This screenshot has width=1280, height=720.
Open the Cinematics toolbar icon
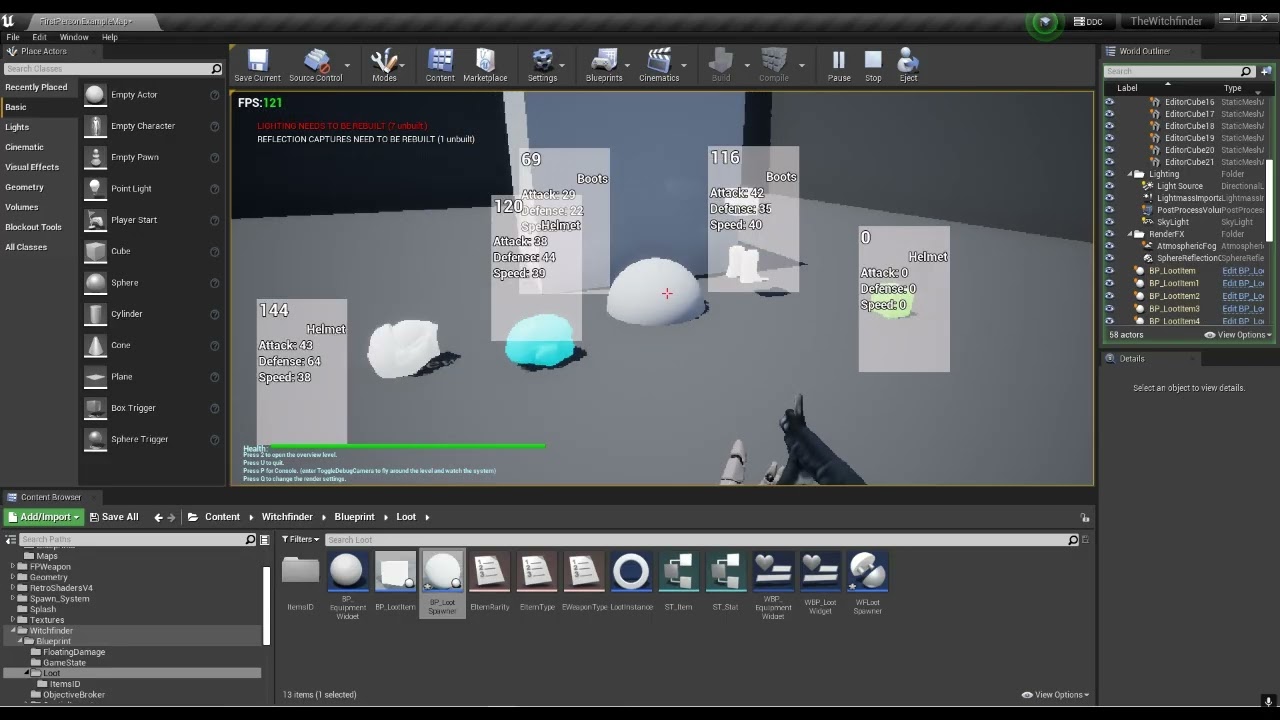659,66
